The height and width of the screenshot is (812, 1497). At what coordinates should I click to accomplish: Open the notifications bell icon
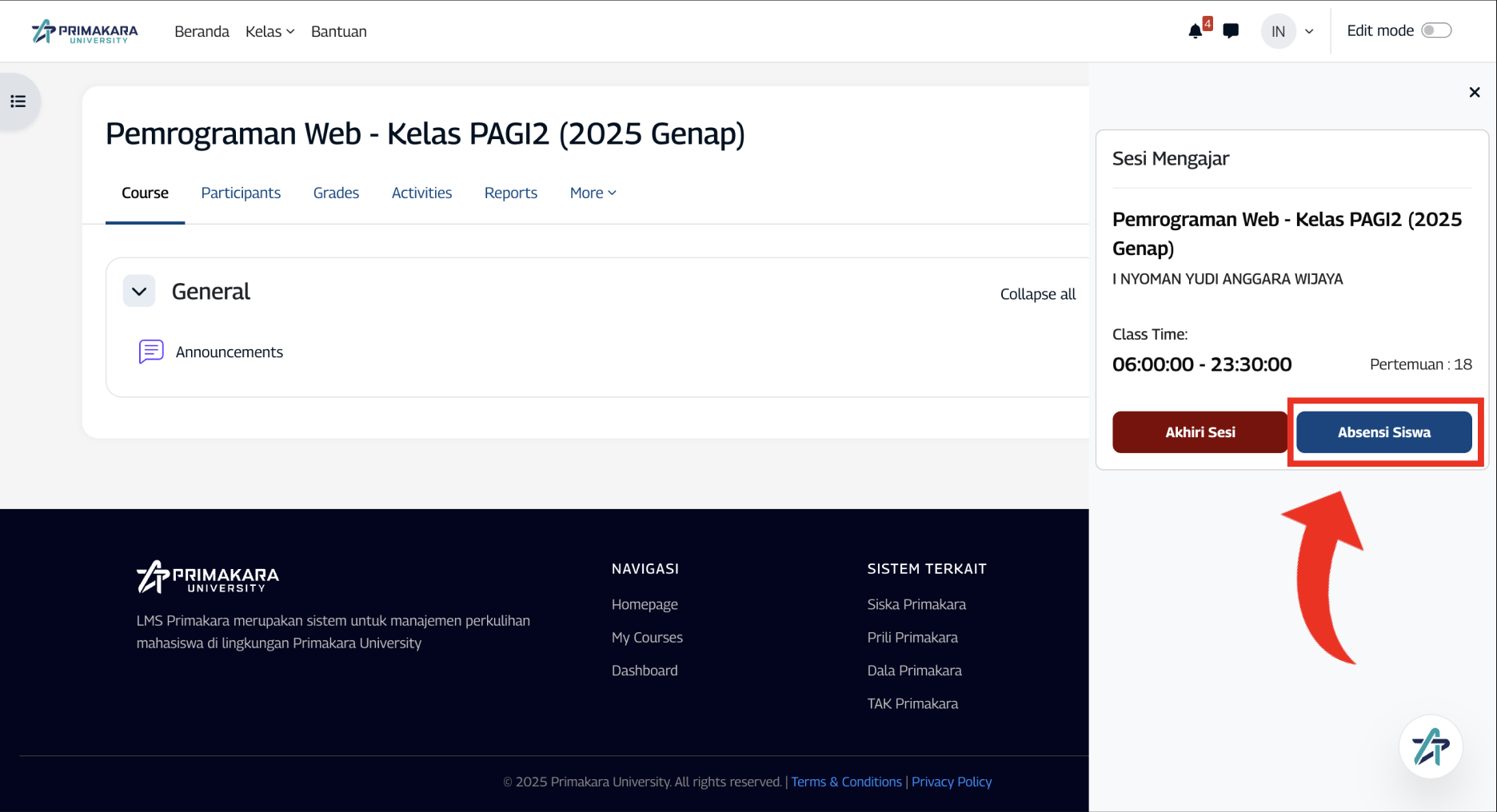[1196, 31]
